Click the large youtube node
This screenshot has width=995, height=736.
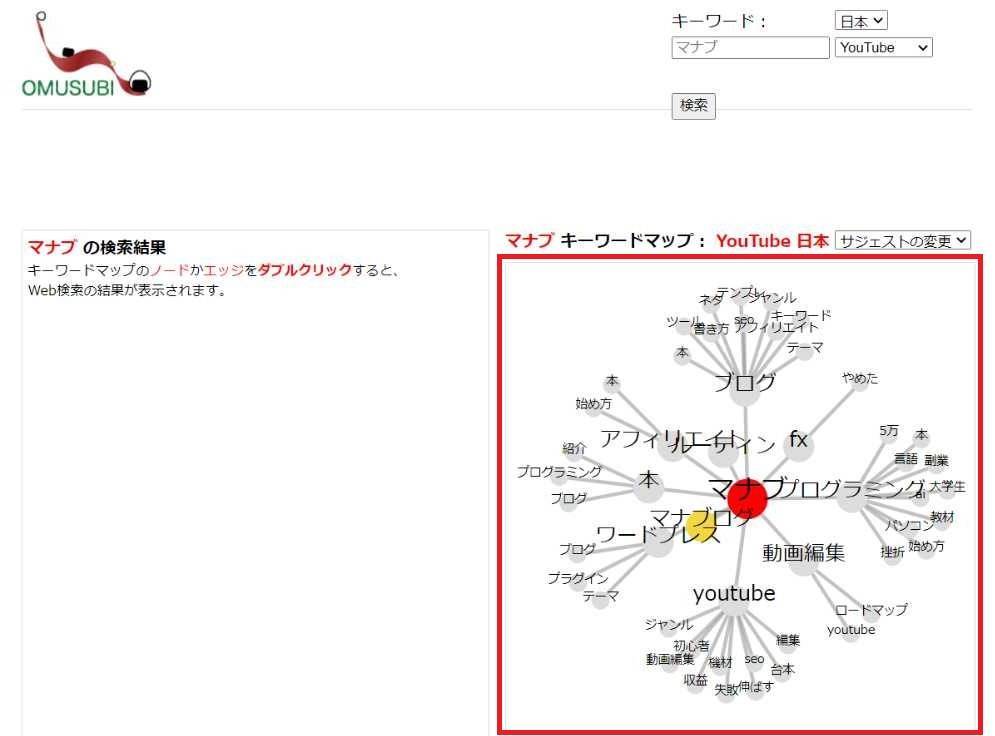click(x=734, y=601)
